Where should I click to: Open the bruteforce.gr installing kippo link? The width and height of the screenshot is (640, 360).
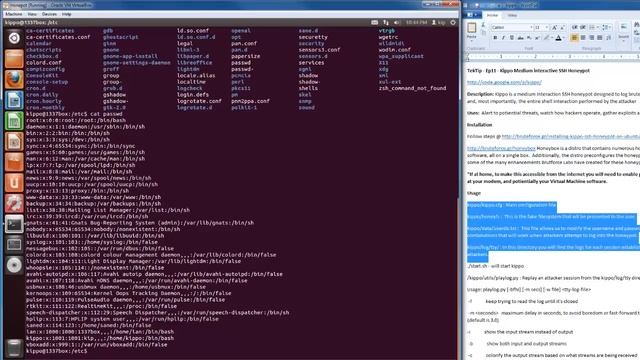pos(571,136)
